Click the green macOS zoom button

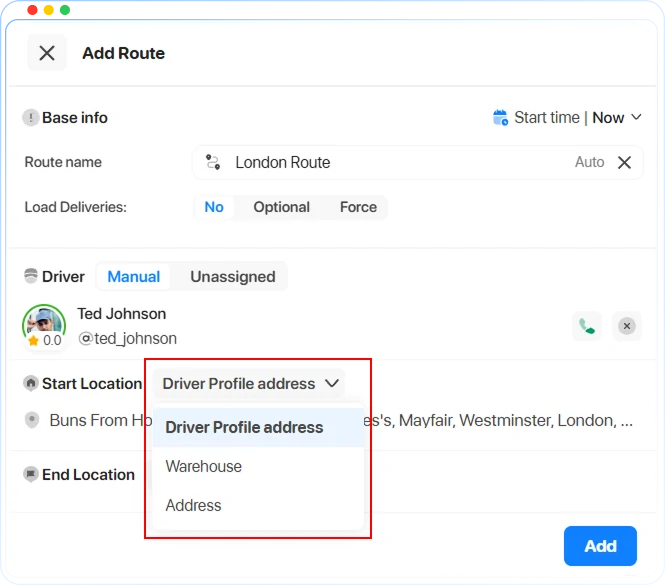pyautogui.click(x=65, y=10)
